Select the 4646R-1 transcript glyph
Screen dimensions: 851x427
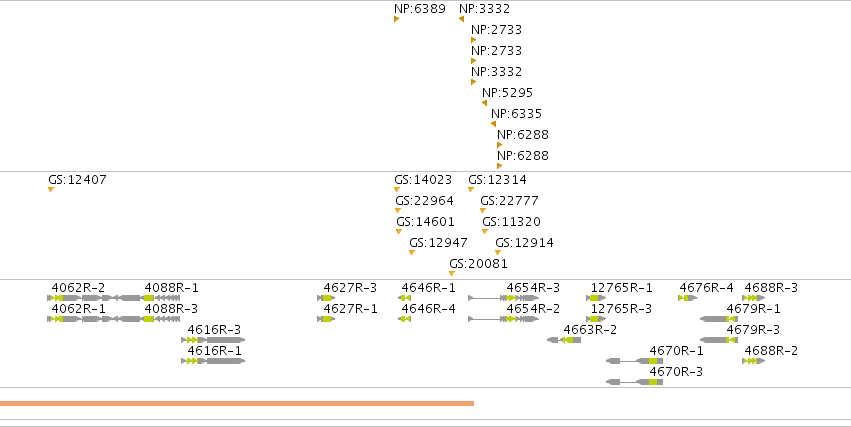pyautogui.click(x=404, y=298)
